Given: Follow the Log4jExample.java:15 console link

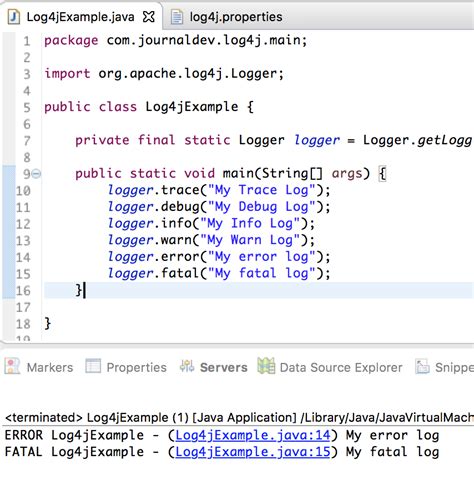Looking at the screenshot, I should (x=253, y=452).
